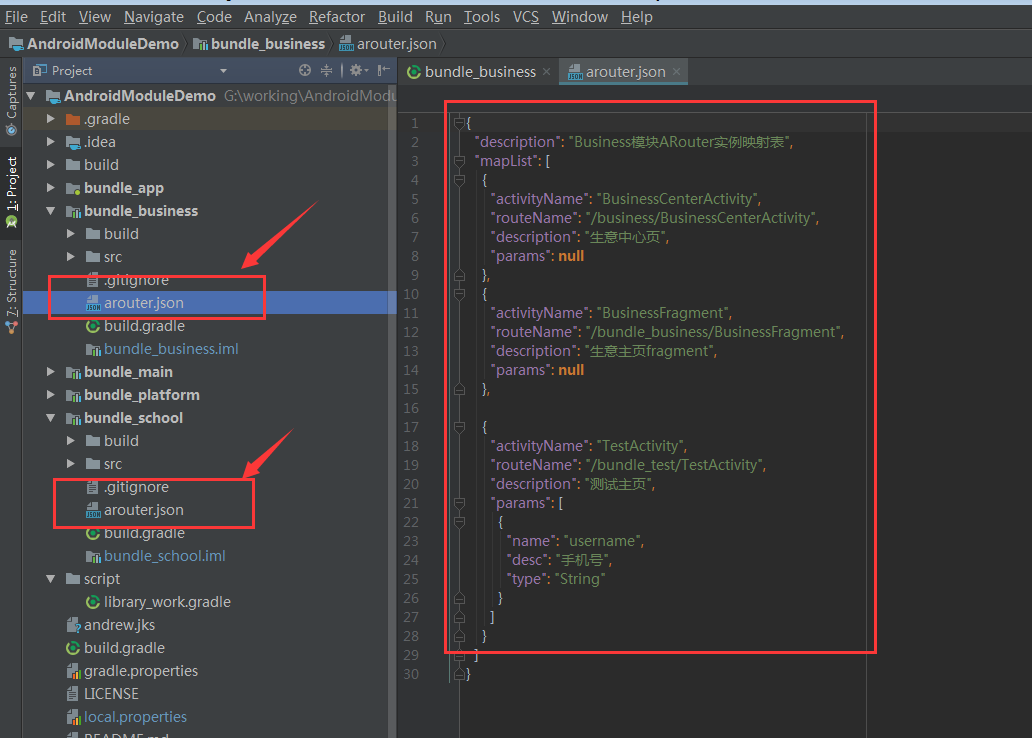
Task: Open Project view dropdown
Action: point(223,70)
